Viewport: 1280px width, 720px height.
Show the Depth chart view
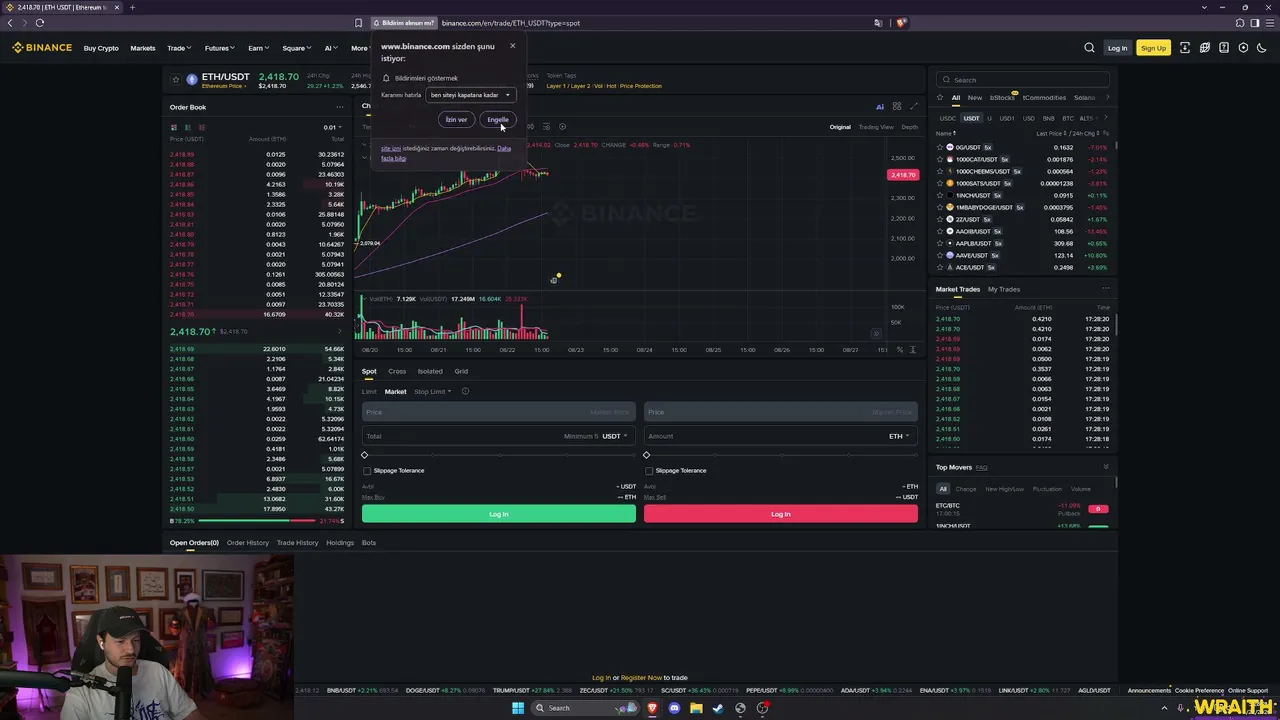point(909,127)
